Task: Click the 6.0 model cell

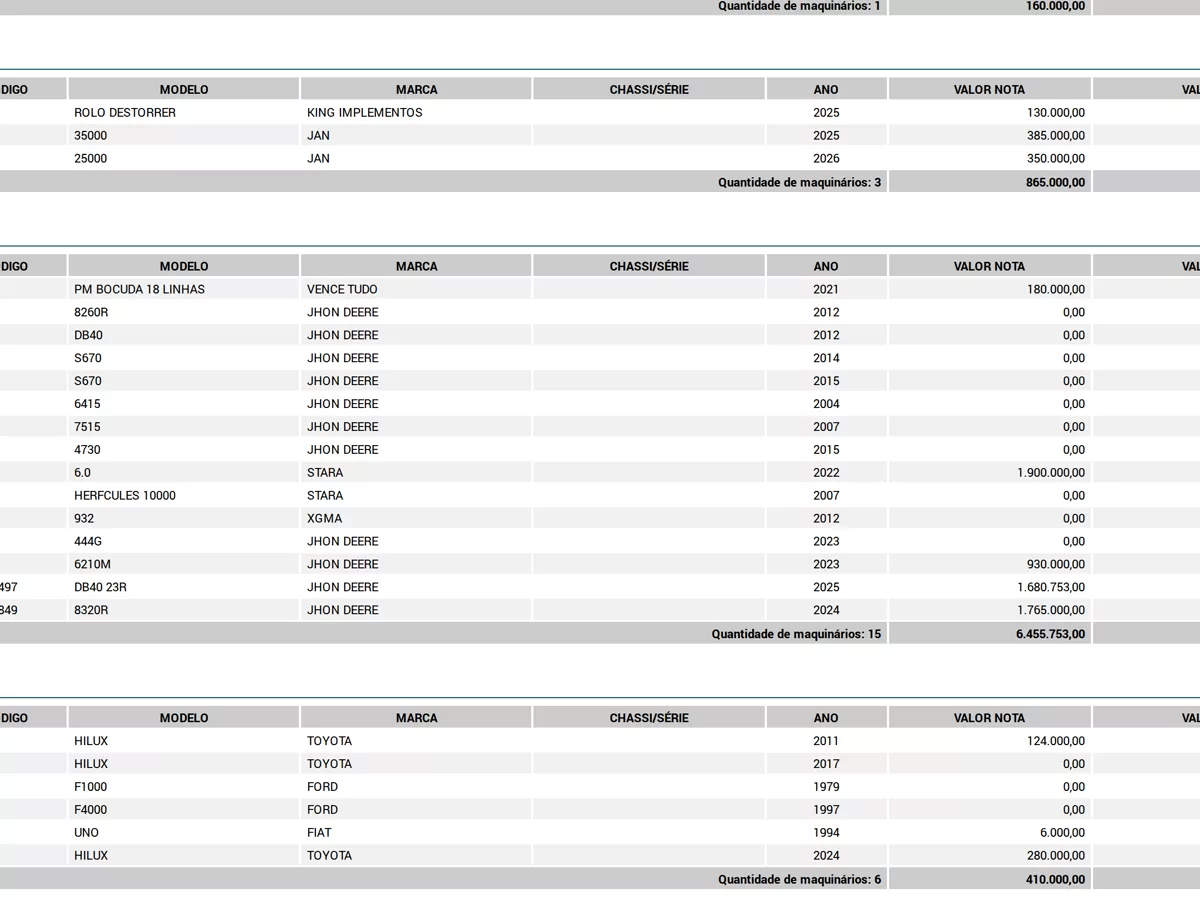Action: pyautogui.click(x=184, y=473)
